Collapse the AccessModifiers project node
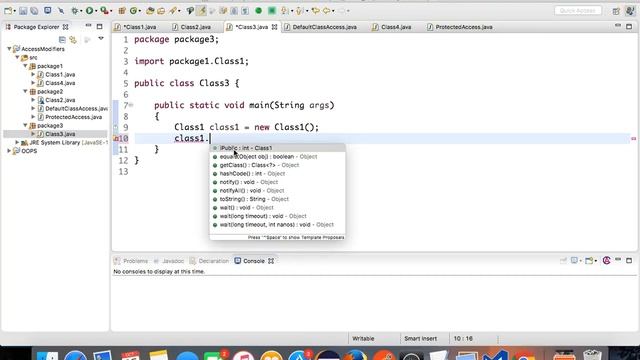The width and height of the screenshot is (640, 360). pyautogui.click(x=9, y=49)
